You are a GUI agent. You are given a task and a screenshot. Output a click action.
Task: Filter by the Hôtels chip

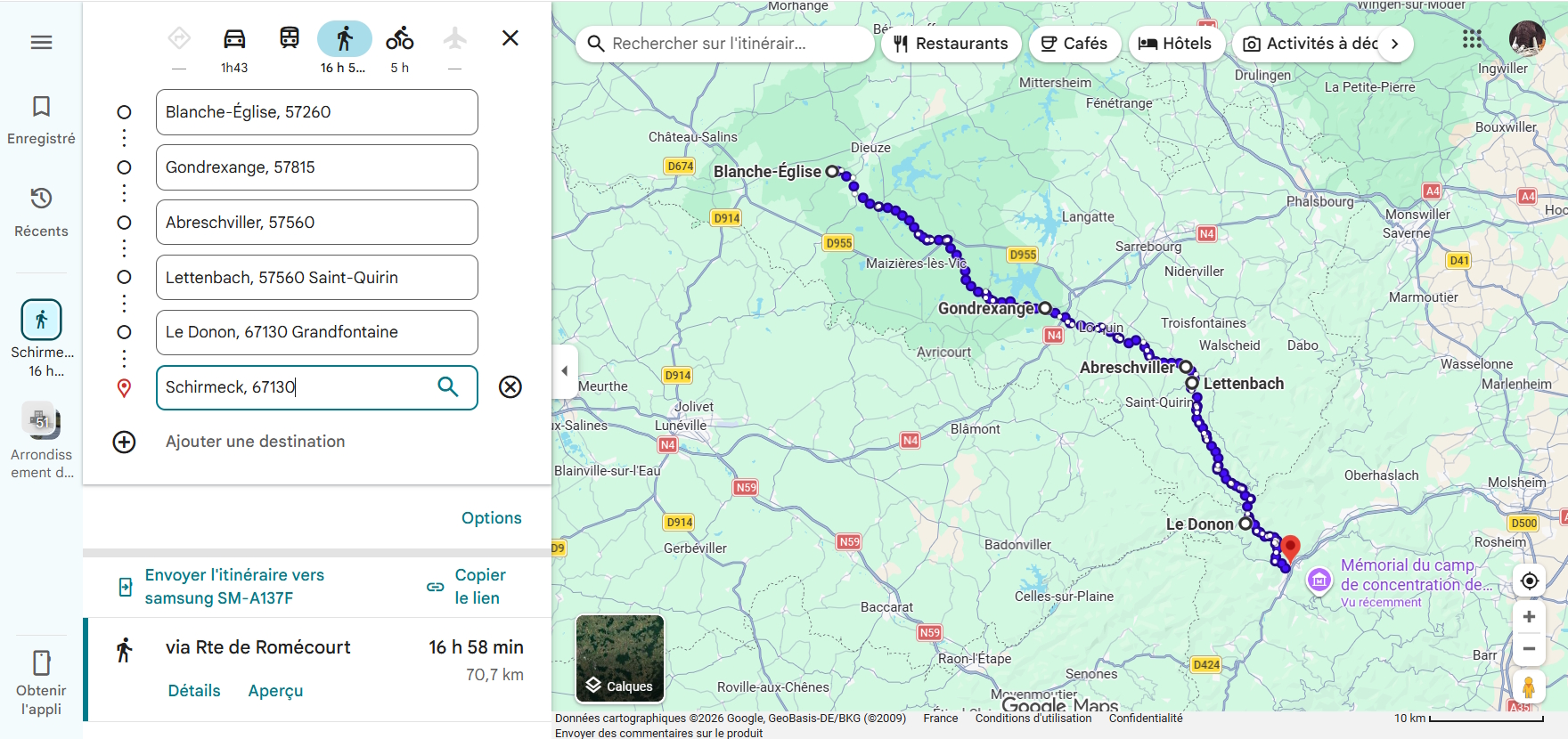pyautogui.click(x=1175, y=44)
